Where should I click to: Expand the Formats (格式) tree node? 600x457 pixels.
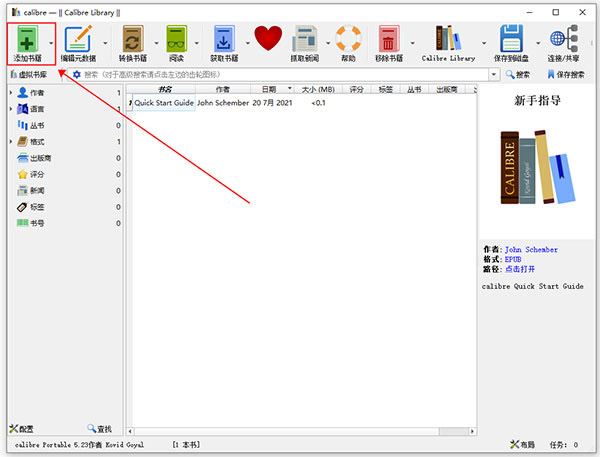[x=11, y=141]
